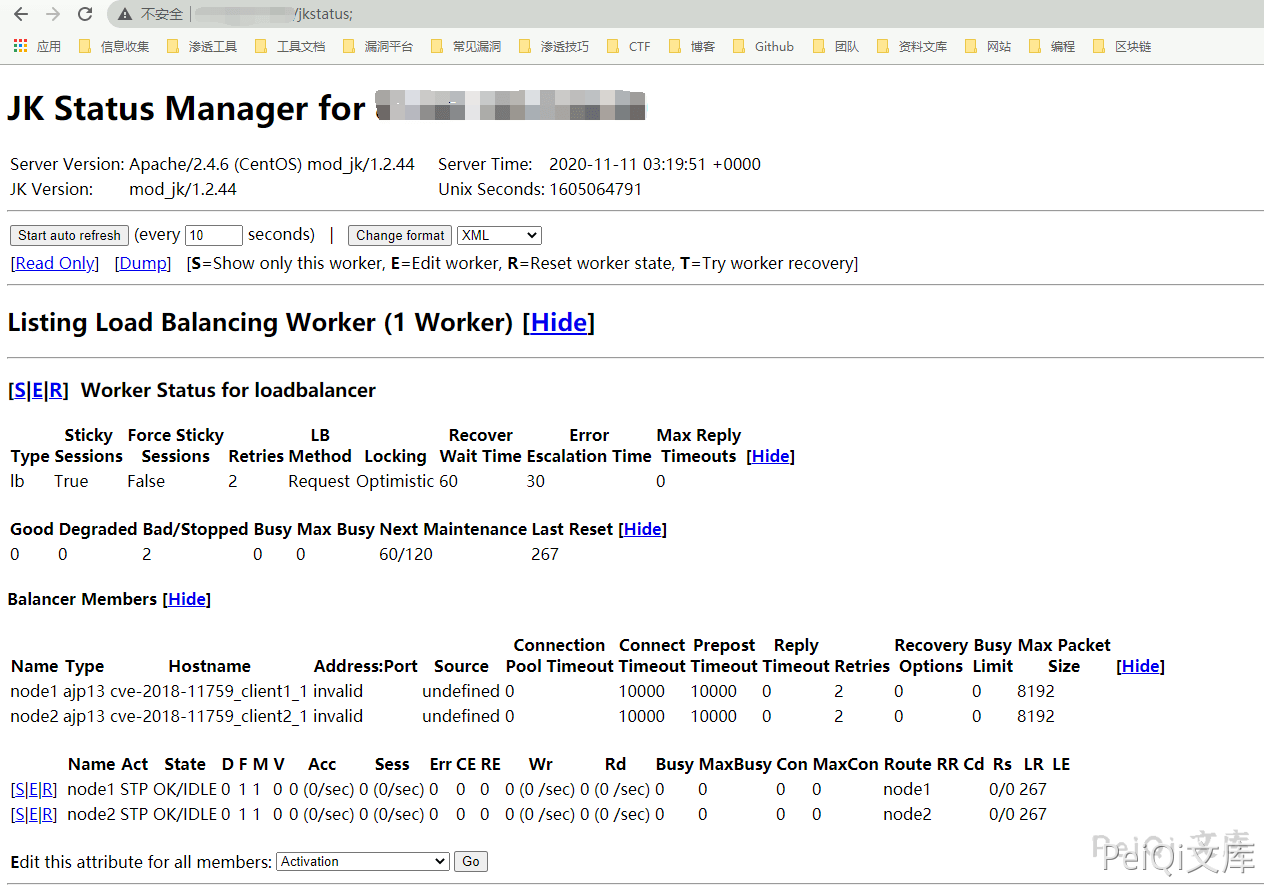
Task: Click the browser forward arrow
Action: (53, 14)
